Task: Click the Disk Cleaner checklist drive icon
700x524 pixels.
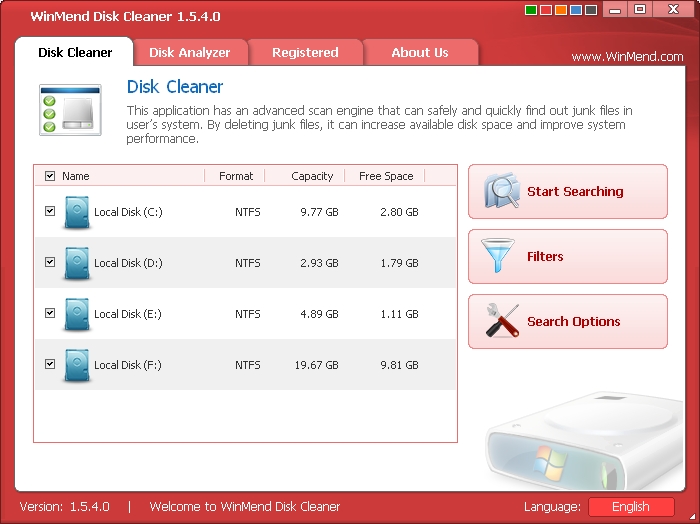Action: (x=71, y=110)
